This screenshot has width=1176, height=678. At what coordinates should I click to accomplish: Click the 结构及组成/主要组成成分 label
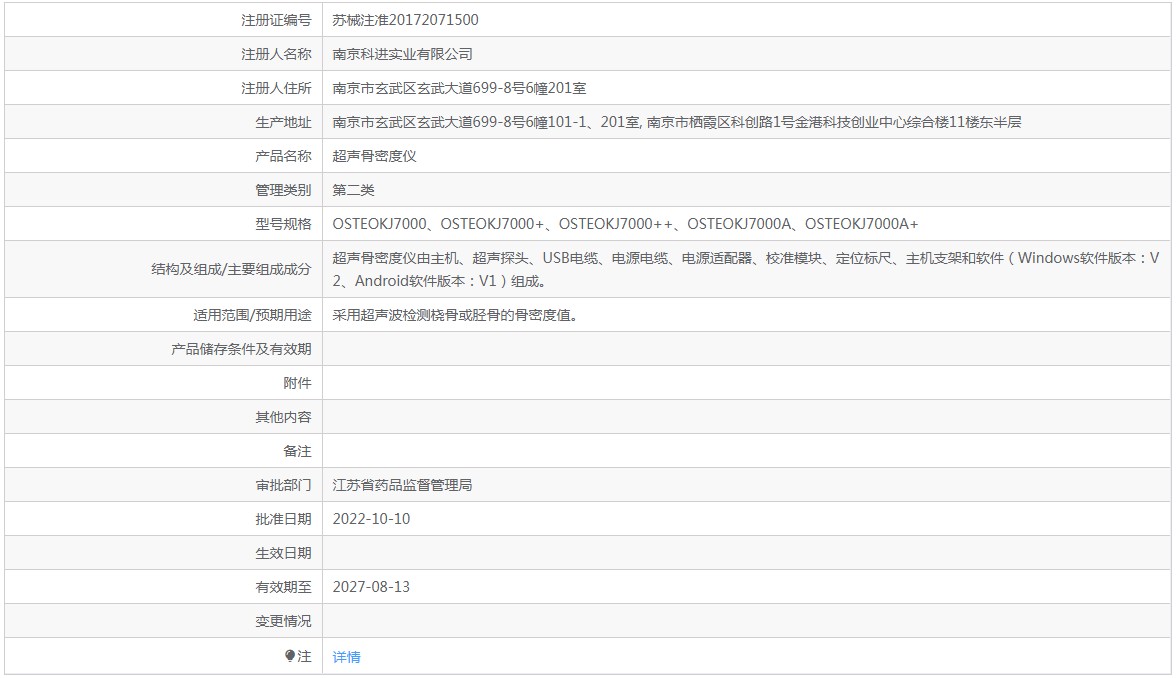click(231, 269)
